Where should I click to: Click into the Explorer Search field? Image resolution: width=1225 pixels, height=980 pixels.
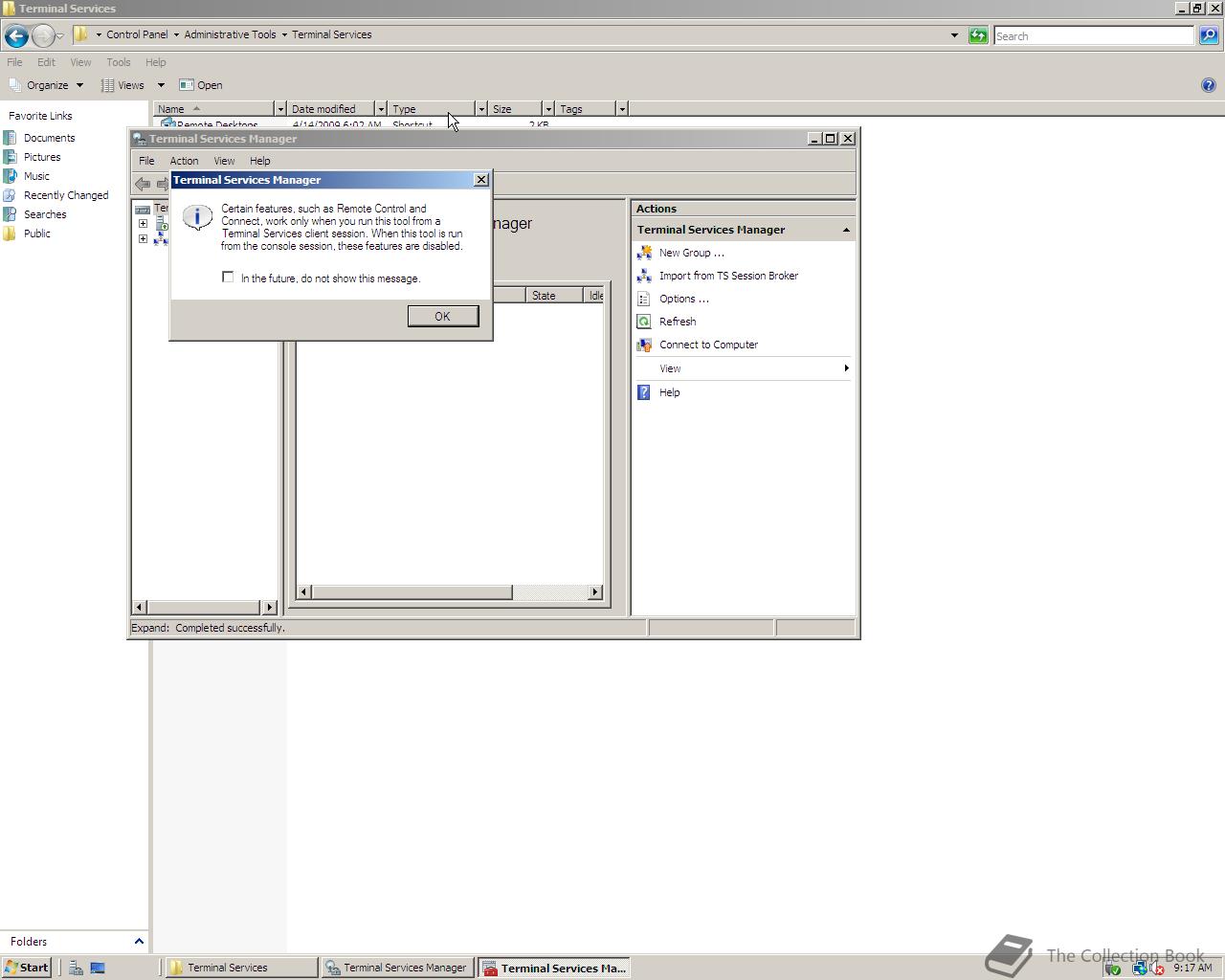coord(1094,35)
